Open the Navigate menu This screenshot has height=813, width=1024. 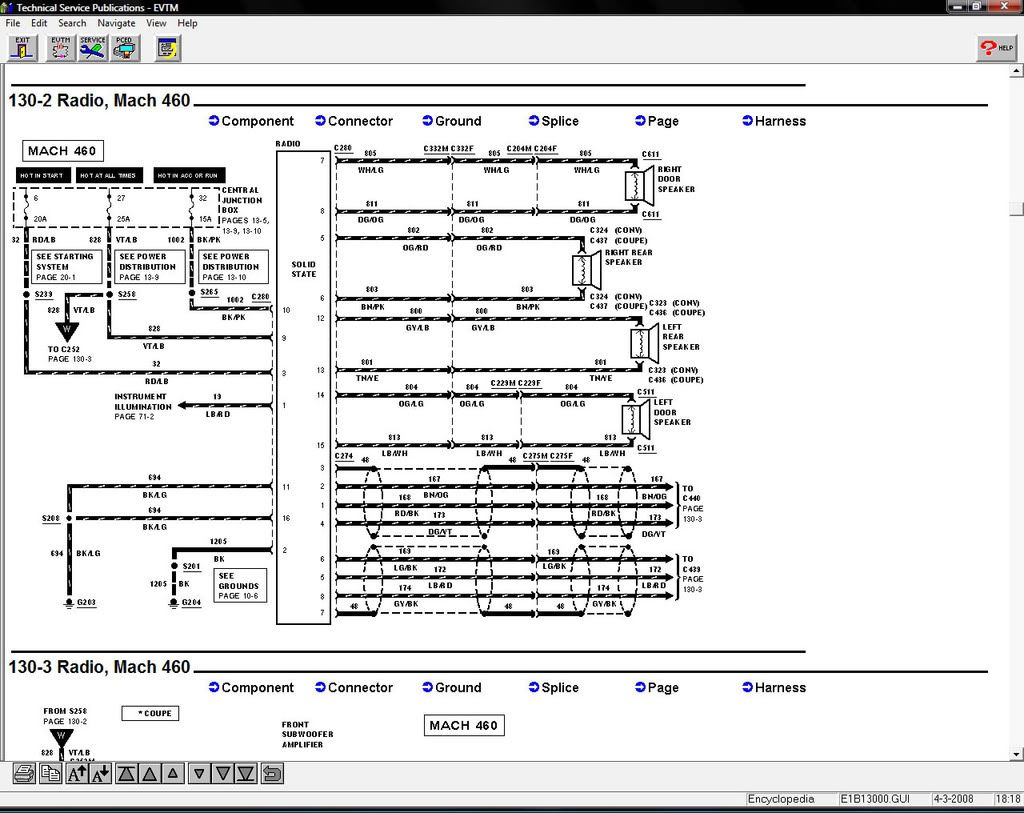(116, 23)
